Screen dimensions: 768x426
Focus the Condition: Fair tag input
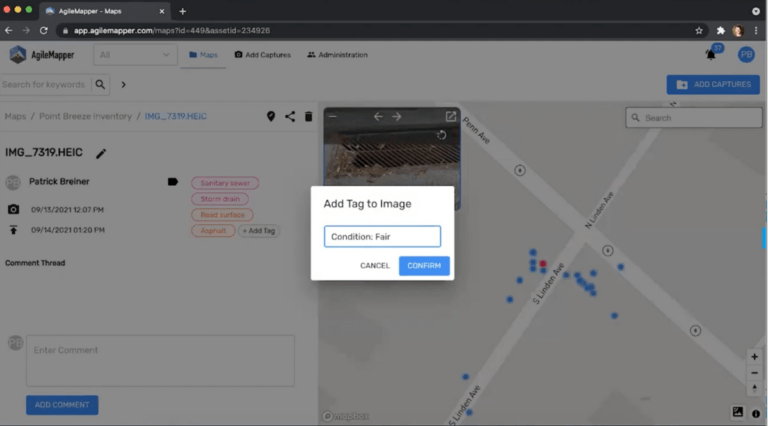click(382, 237)
